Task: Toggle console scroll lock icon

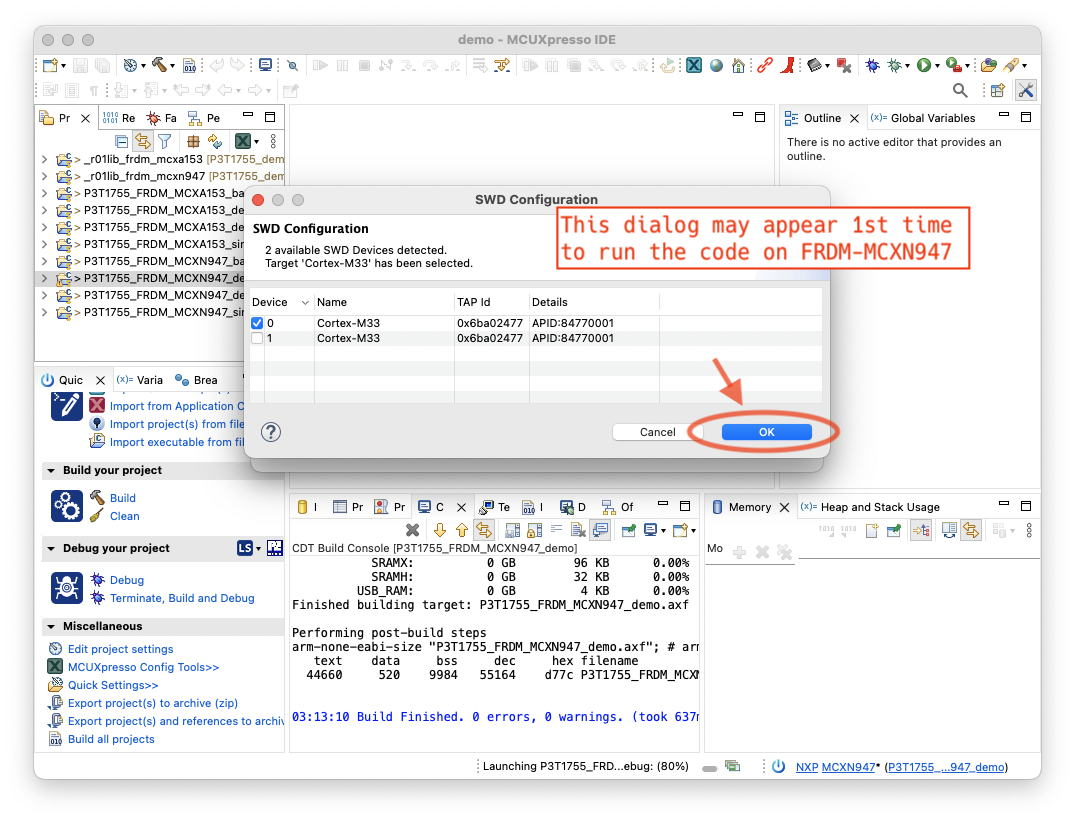Action: tap(484, 530)
